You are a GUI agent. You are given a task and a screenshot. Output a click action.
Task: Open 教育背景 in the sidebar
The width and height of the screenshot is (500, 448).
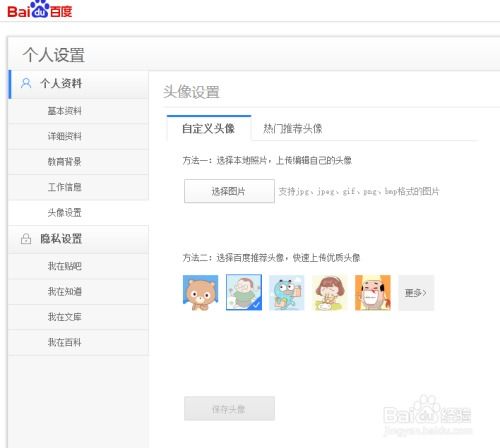point(79,162)
